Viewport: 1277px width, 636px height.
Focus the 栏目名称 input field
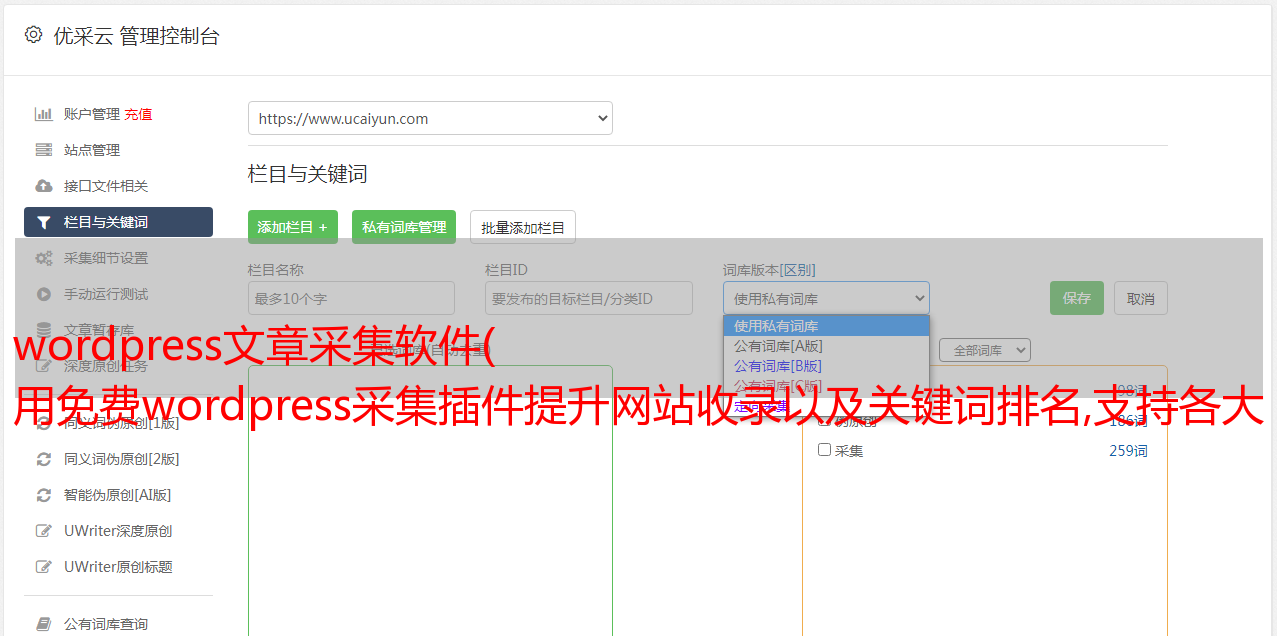pos(351,298)
